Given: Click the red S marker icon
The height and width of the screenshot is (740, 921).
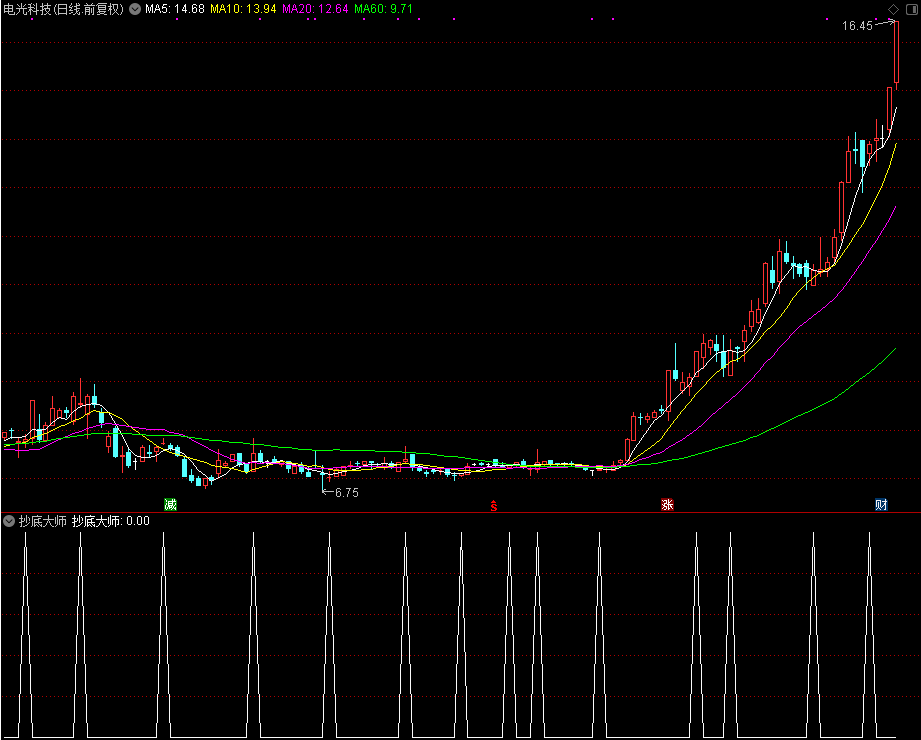Looking at the screenshot, I should pos(494,505).
